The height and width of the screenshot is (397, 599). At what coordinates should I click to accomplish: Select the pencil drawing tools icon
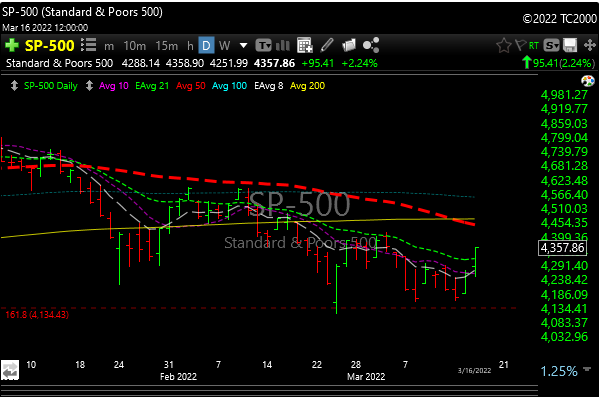pos(327,45)
